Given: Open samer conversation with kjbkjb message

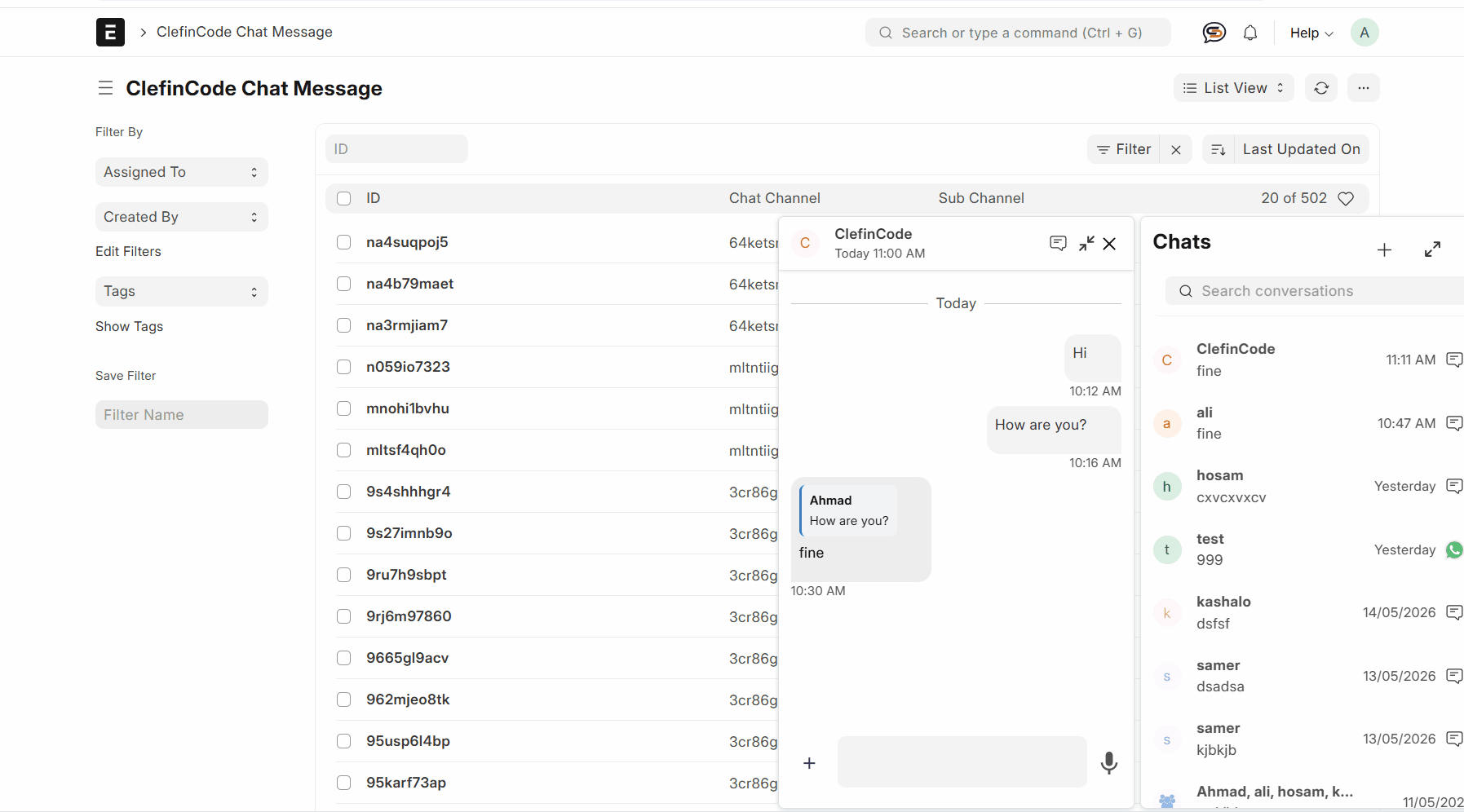Looking at the screenshot, I should pos(1308,739).
